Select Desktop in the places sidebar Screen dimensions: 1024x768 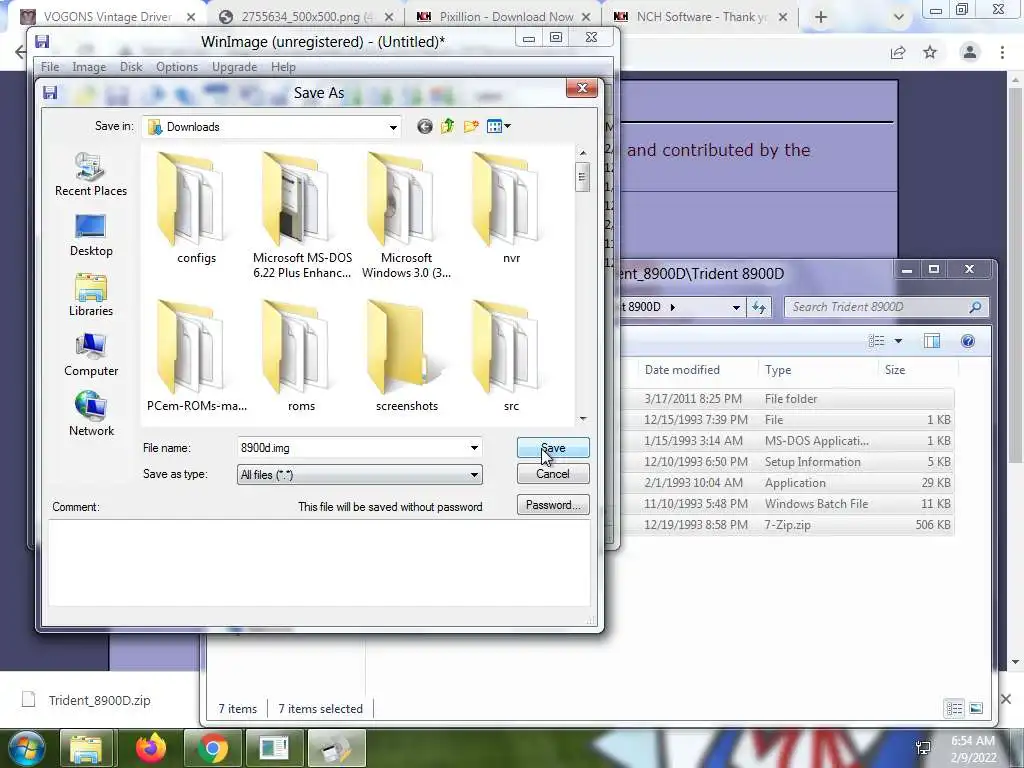(x=91, y=236)
